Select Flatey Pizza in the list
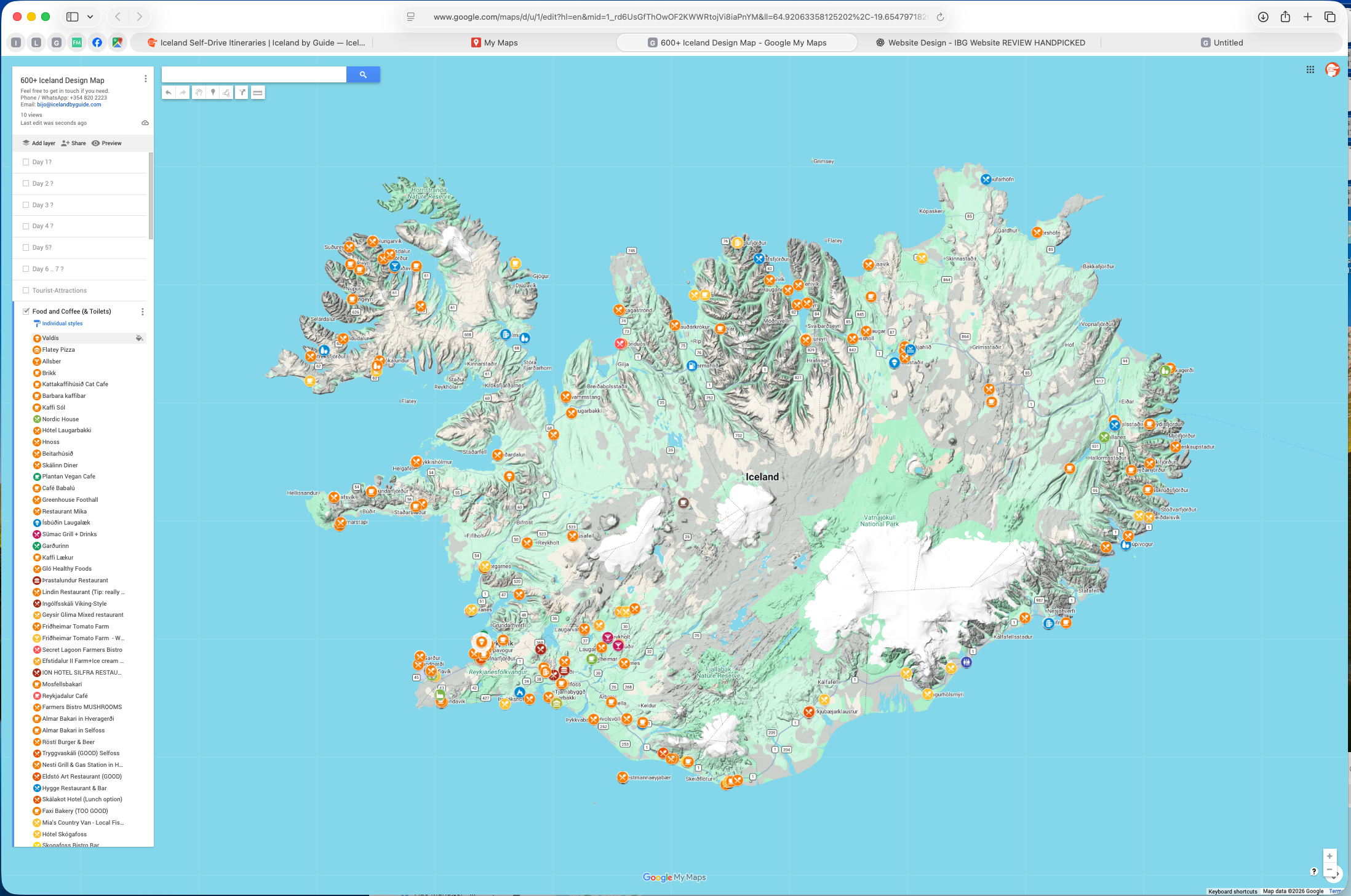The image size is (1351, 896). click(x=58, y=350)
